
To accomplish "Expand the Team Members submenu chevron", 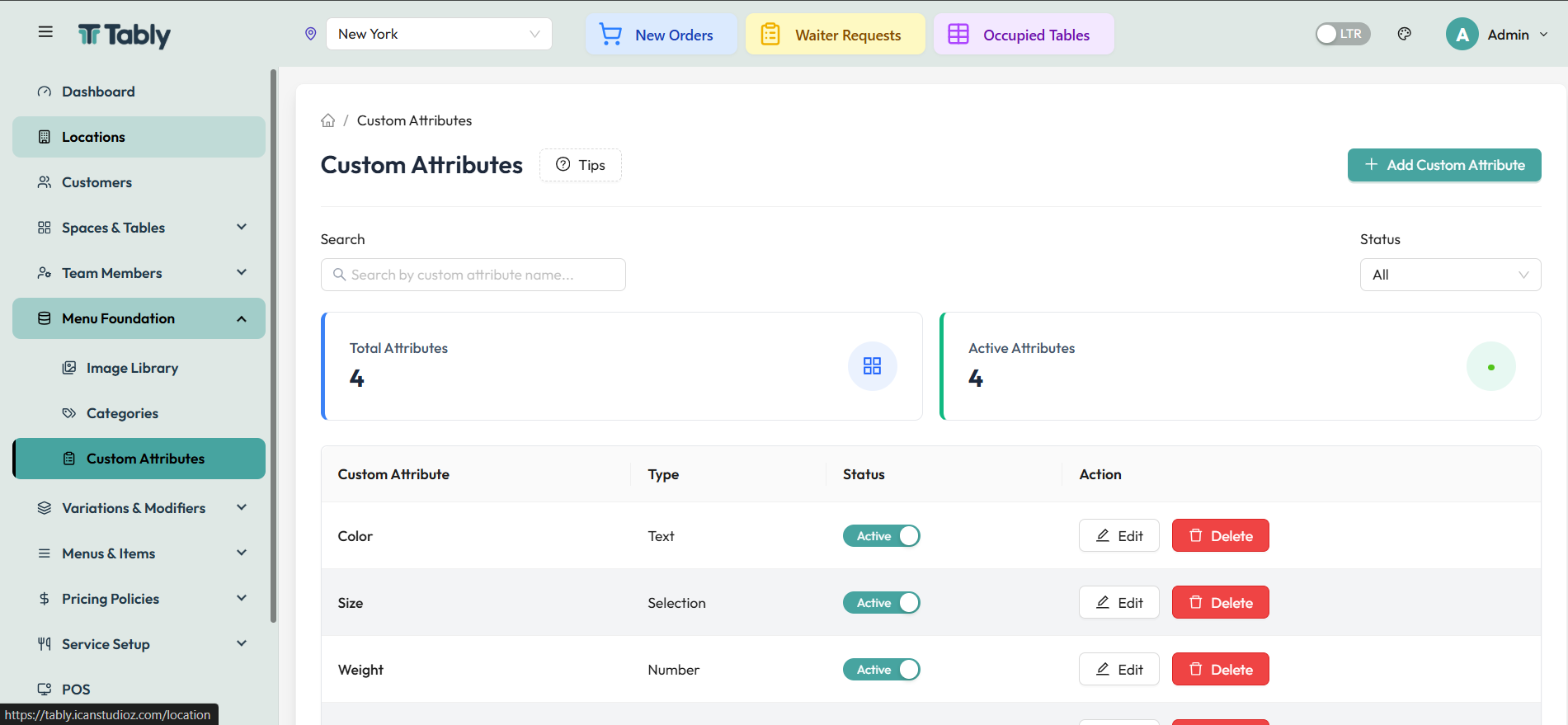I will (x=242, y=272).
